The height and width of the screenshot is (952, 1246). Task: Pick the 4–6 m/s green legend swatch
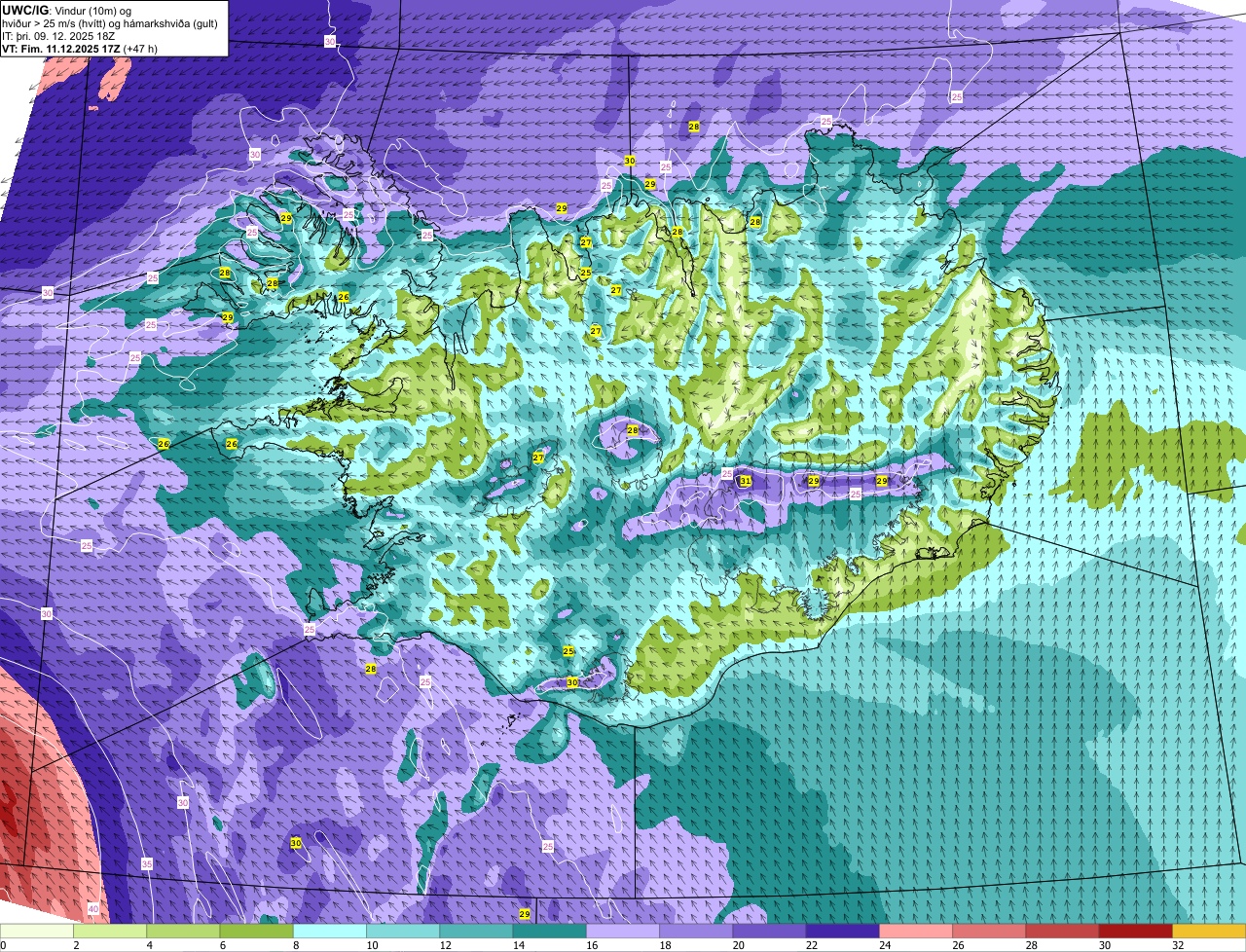(x=183, y=932)
